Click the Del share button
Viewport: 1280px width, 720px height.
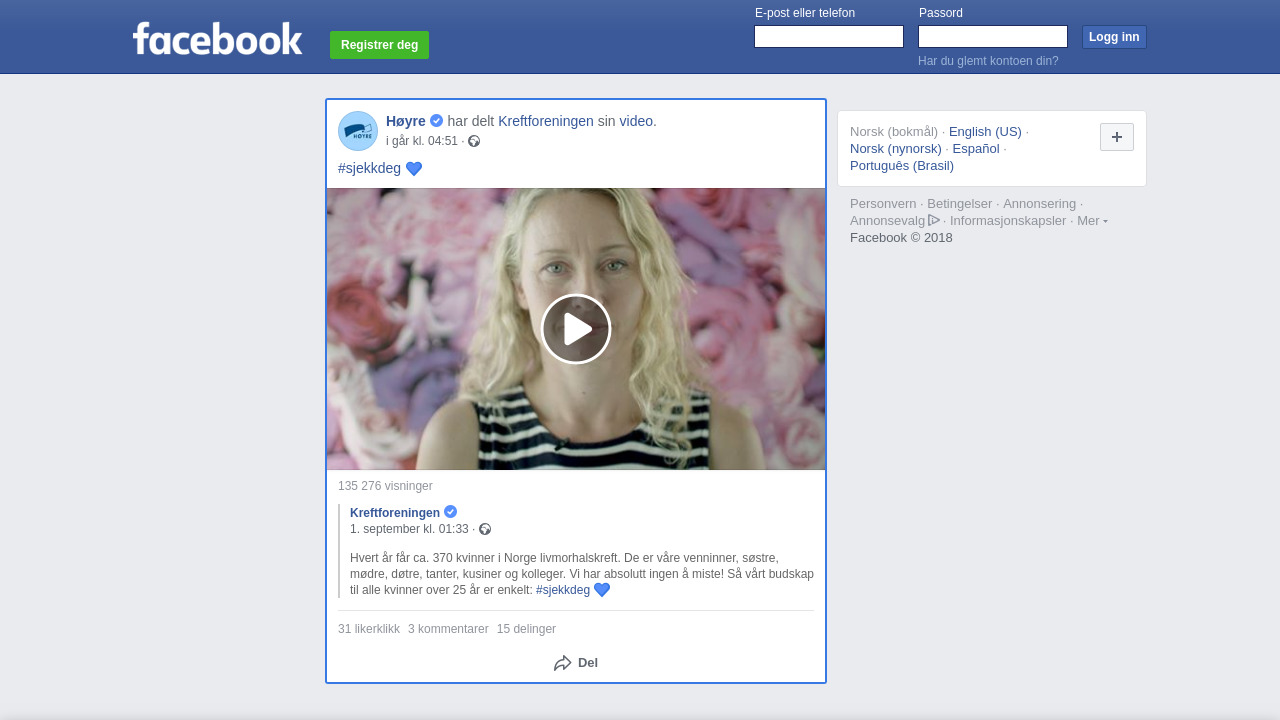click(576, 663)
